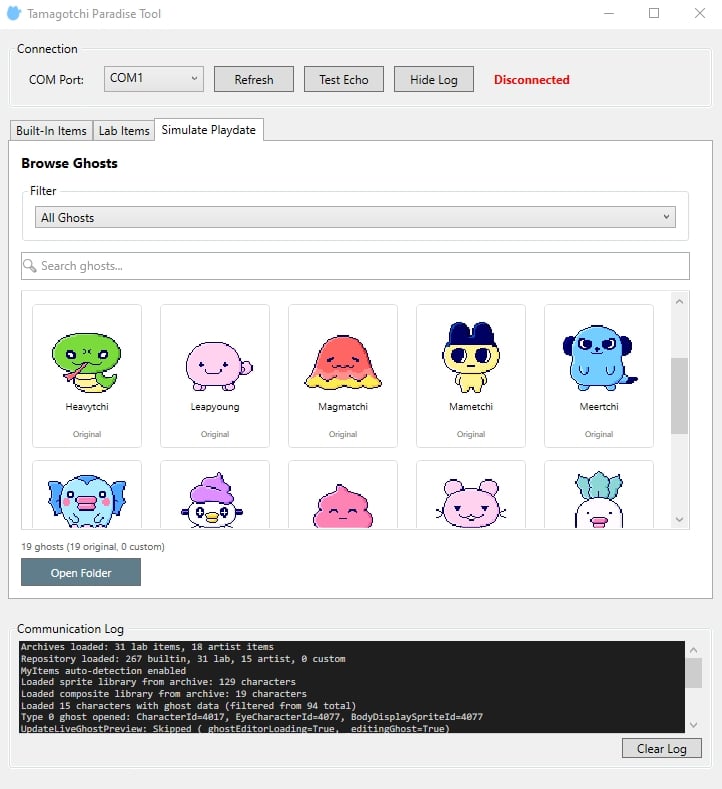Open the Simulate Playdate tab

209,130
